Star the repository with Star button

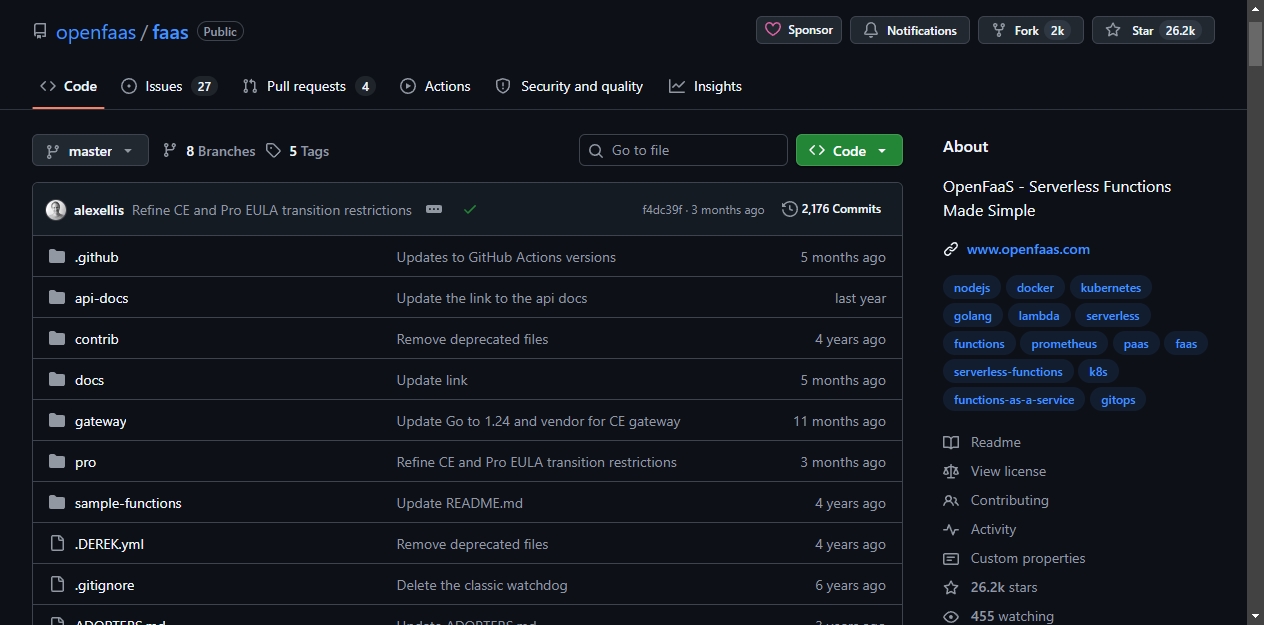[1153, 30]
